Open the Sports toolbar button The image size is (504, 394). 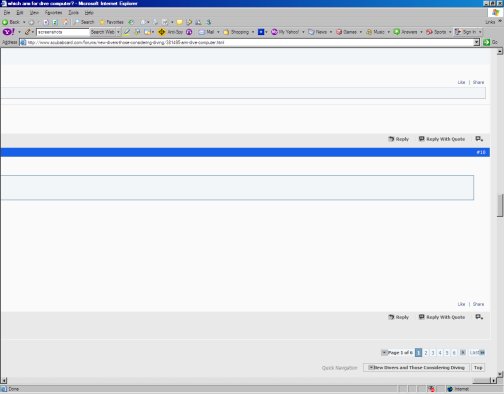point(436,32)
